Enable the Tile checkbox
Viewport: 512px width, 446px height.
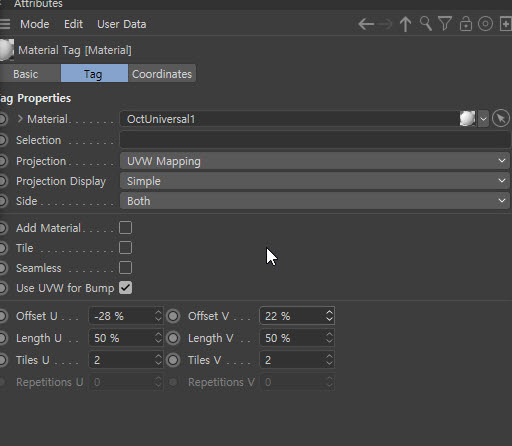125,248
